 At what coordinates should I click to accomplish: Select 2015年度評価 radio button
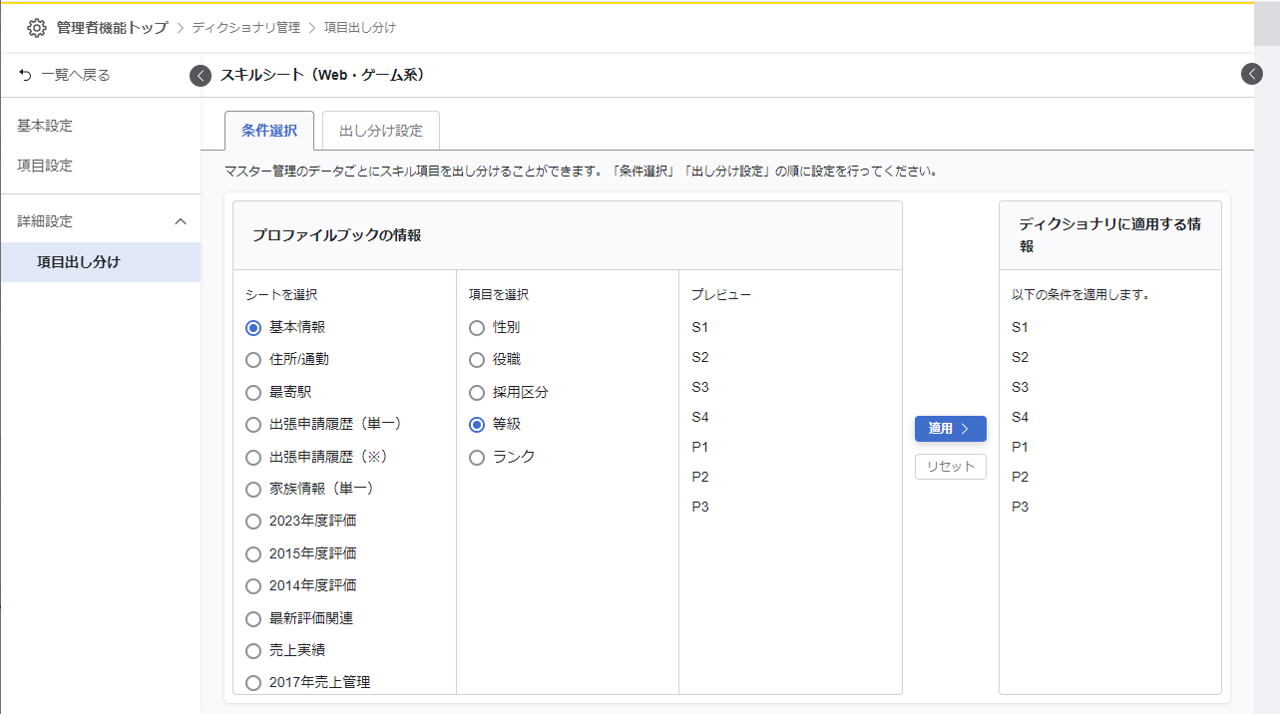(x=253, y=553)
